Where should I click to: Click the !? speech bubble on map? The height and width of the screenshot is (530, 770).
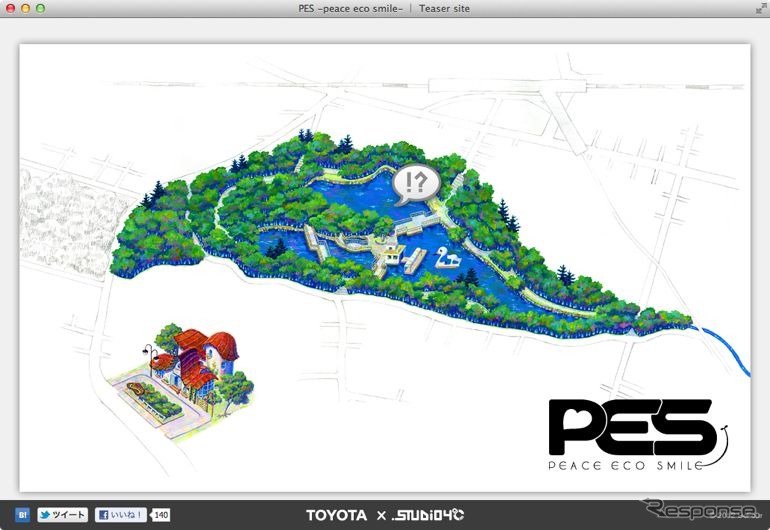point(415,183)
